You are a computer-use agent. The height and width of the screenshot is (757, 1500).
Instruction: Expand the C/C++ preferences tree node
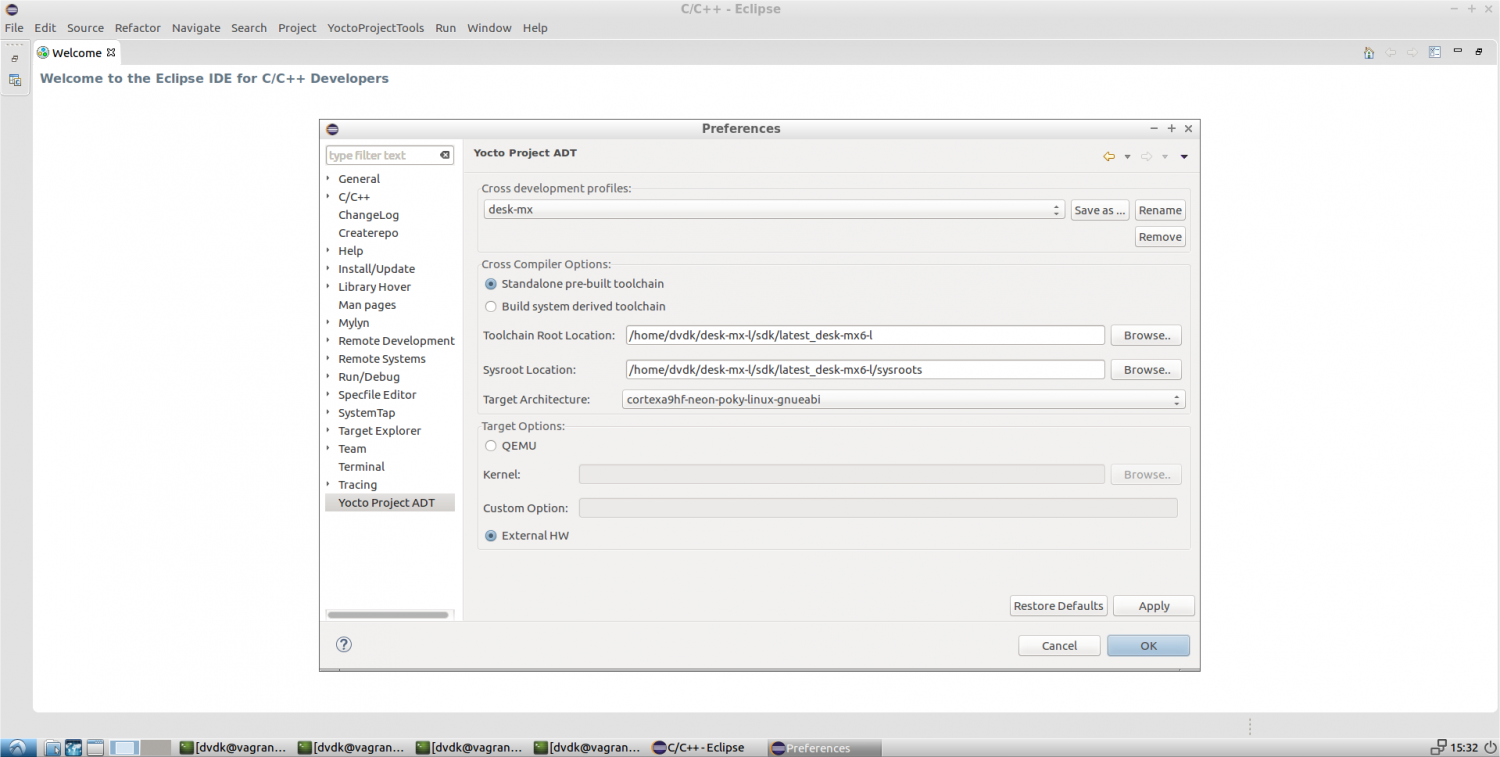tap(328, 197)
